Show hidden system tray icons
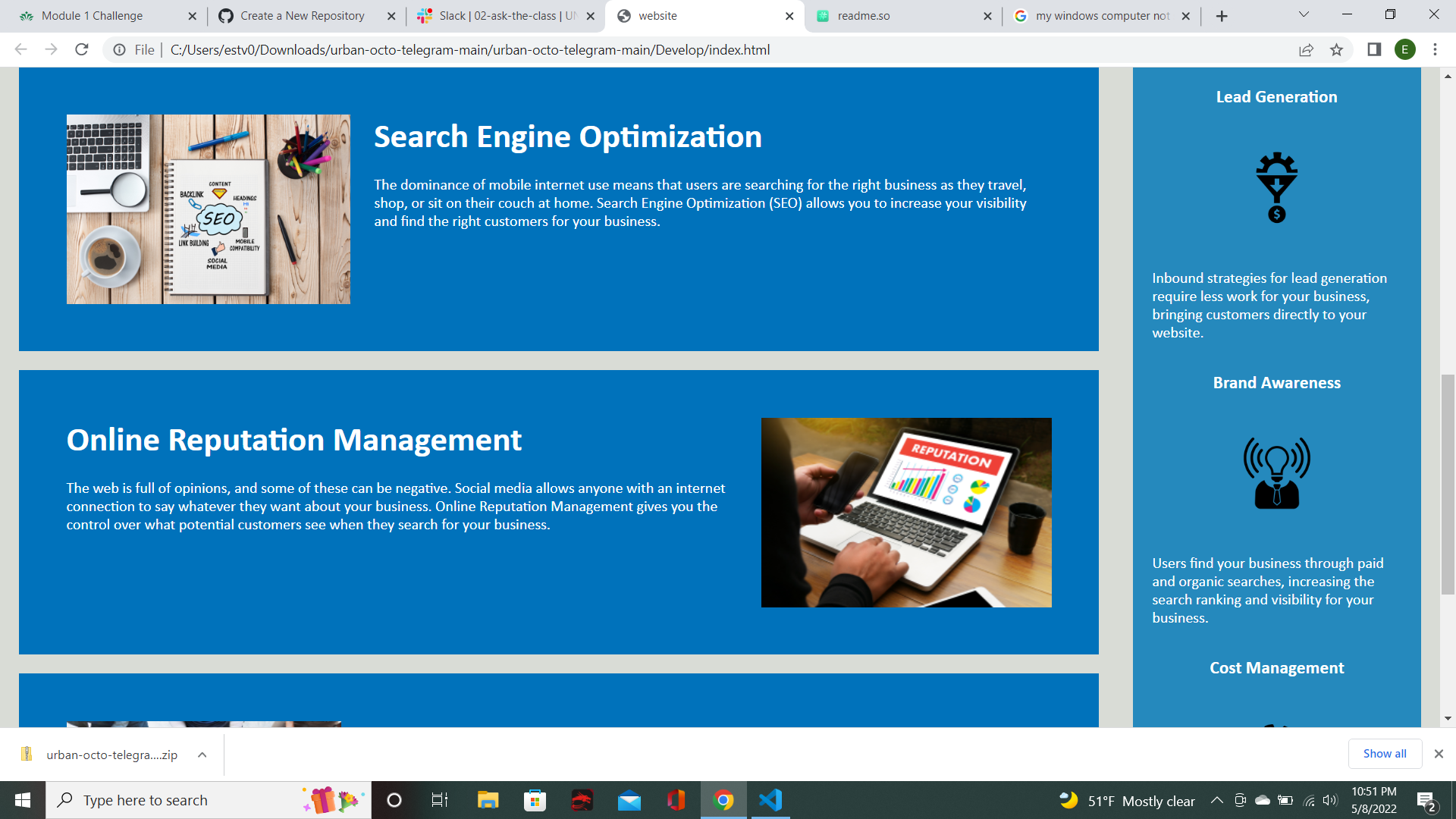The width and height of the screenshot is (1456, 819). point(1216,800)
